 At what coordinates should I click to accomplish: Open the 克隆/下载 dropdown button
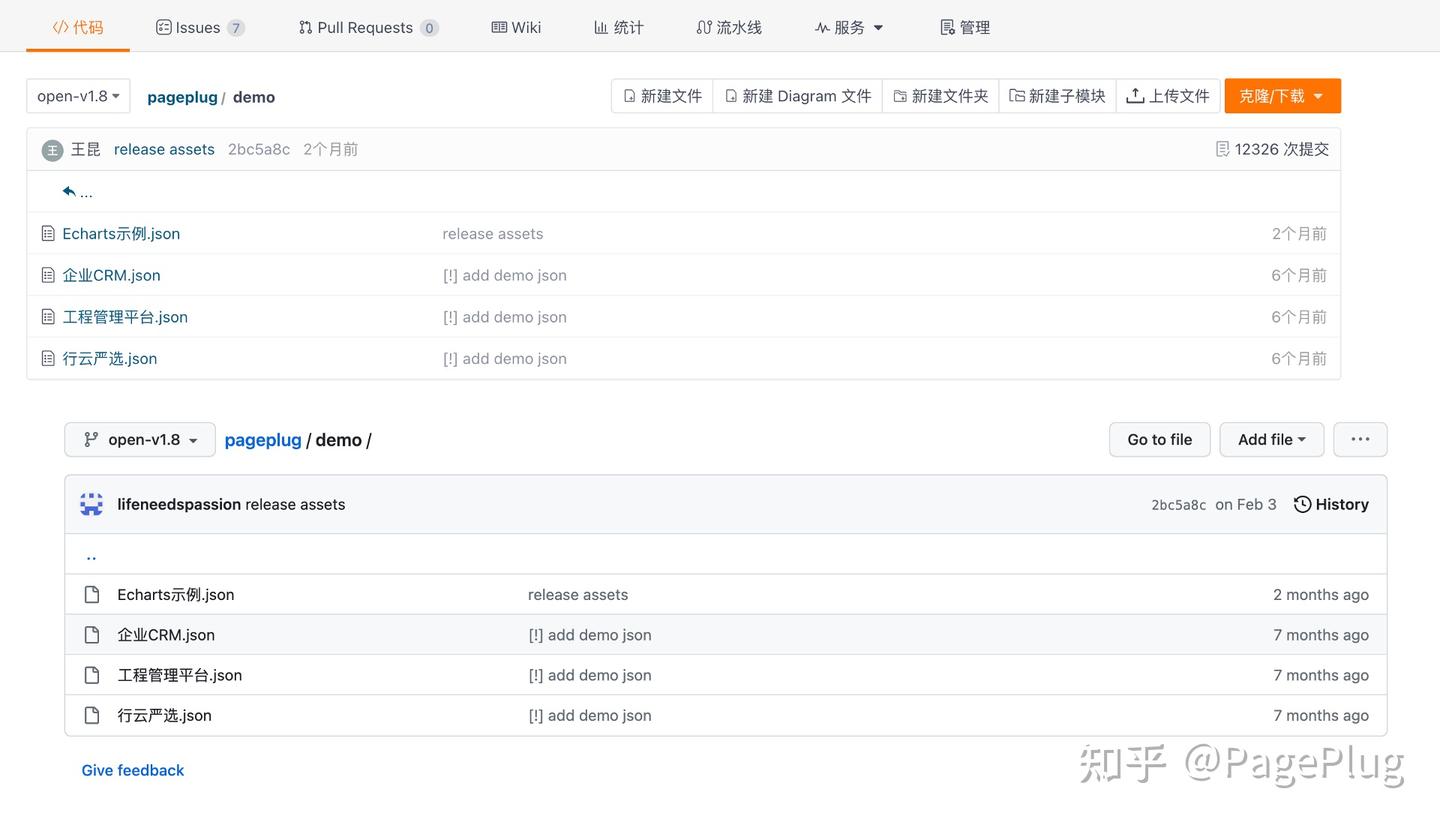[1282, 96]
